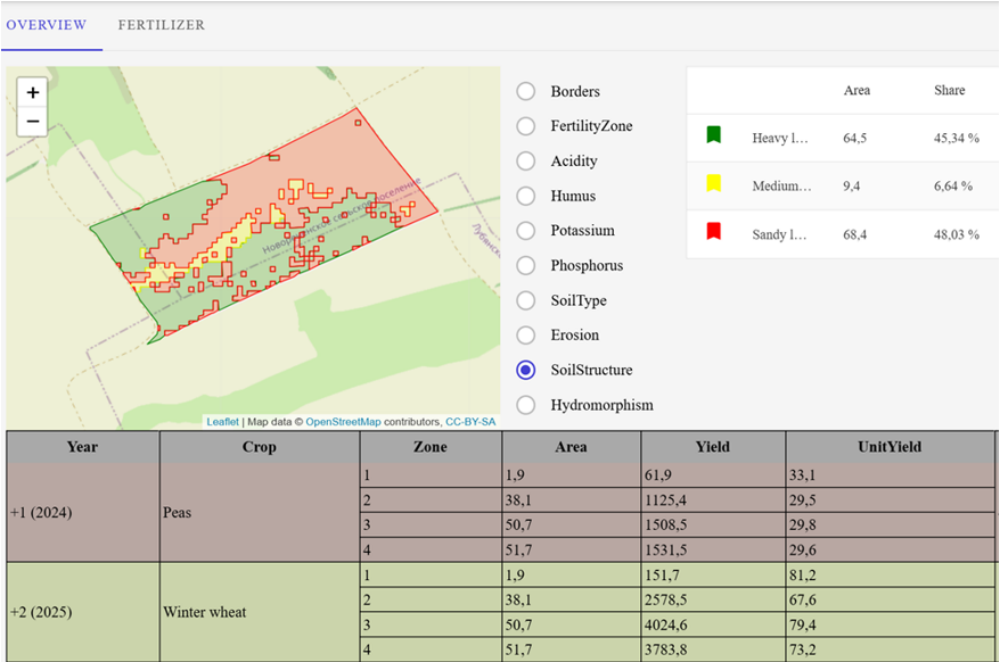Enable the Potassium radio button

(526, 231)
